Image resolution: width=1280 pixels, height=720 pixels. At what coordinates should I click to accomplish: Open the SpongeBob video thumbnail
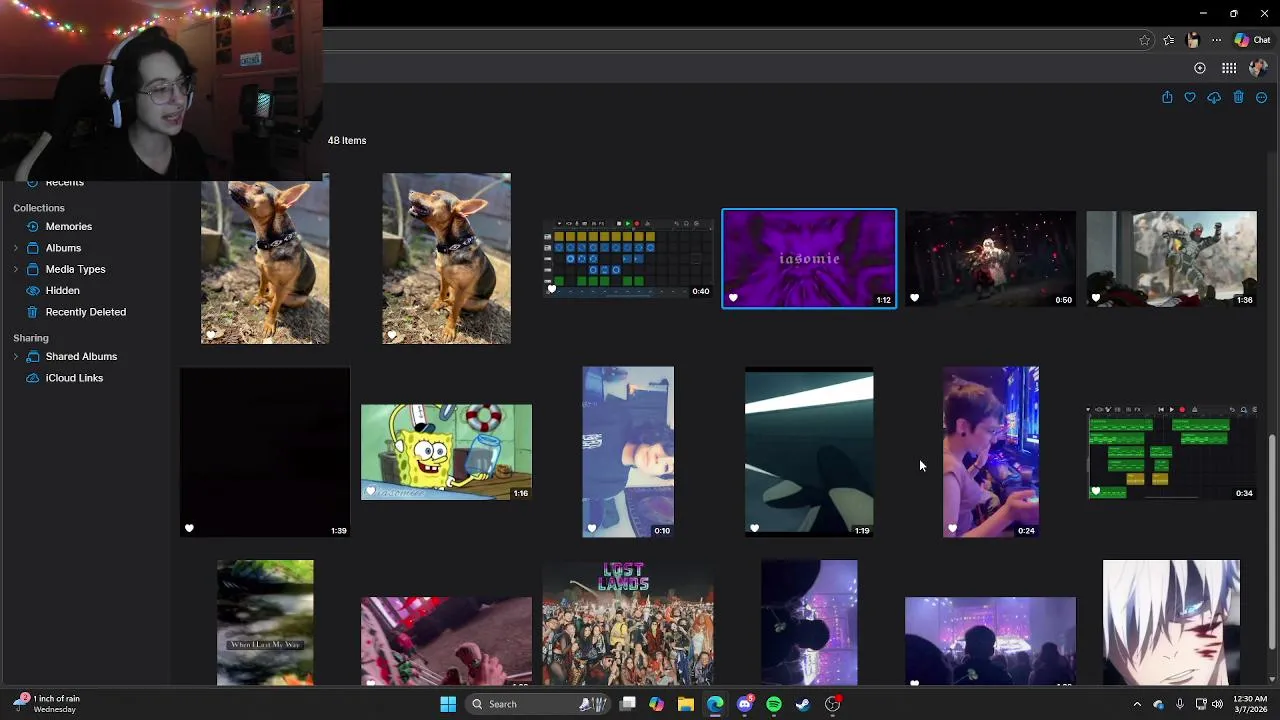point(446,452)
